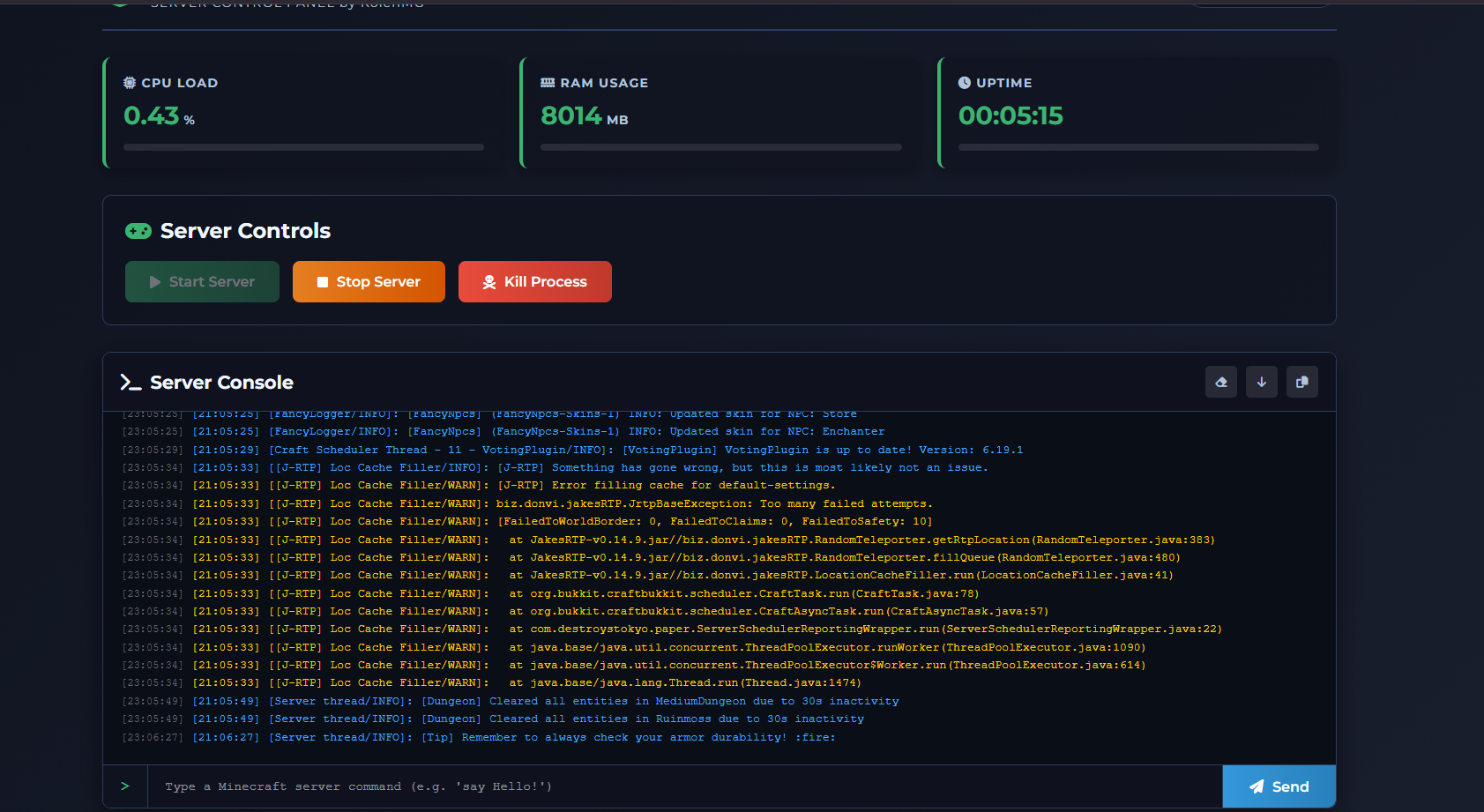The width and height of the screenshot is (1484, 812).
Task: Click the square stop icon on Stop Server
Action: point(323,282)
